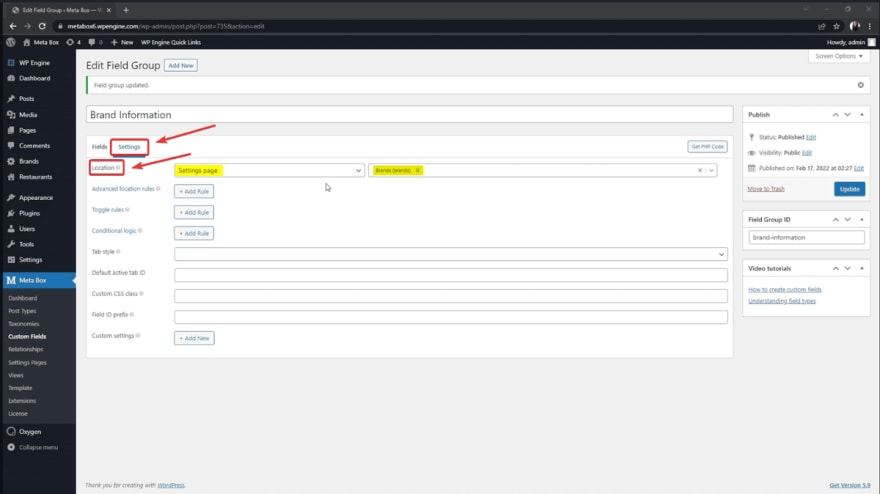Screen dimensions: 880x494
Task: Collapse the Field Group ID panel
Action: coord(861,219)
